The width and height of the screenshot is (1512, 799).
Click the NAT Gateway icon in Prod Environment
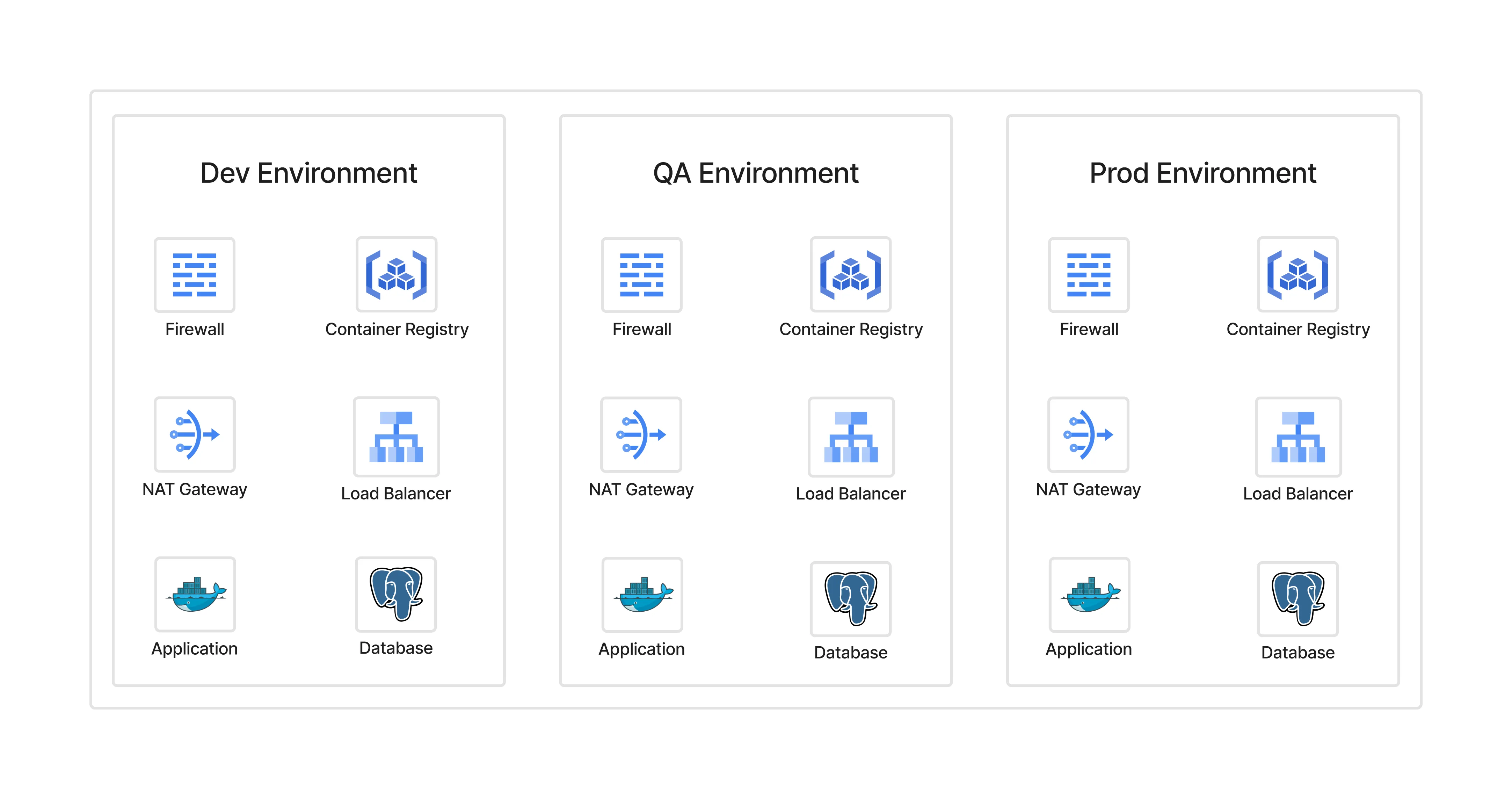pyautogui.click(x=1088, y=435)
